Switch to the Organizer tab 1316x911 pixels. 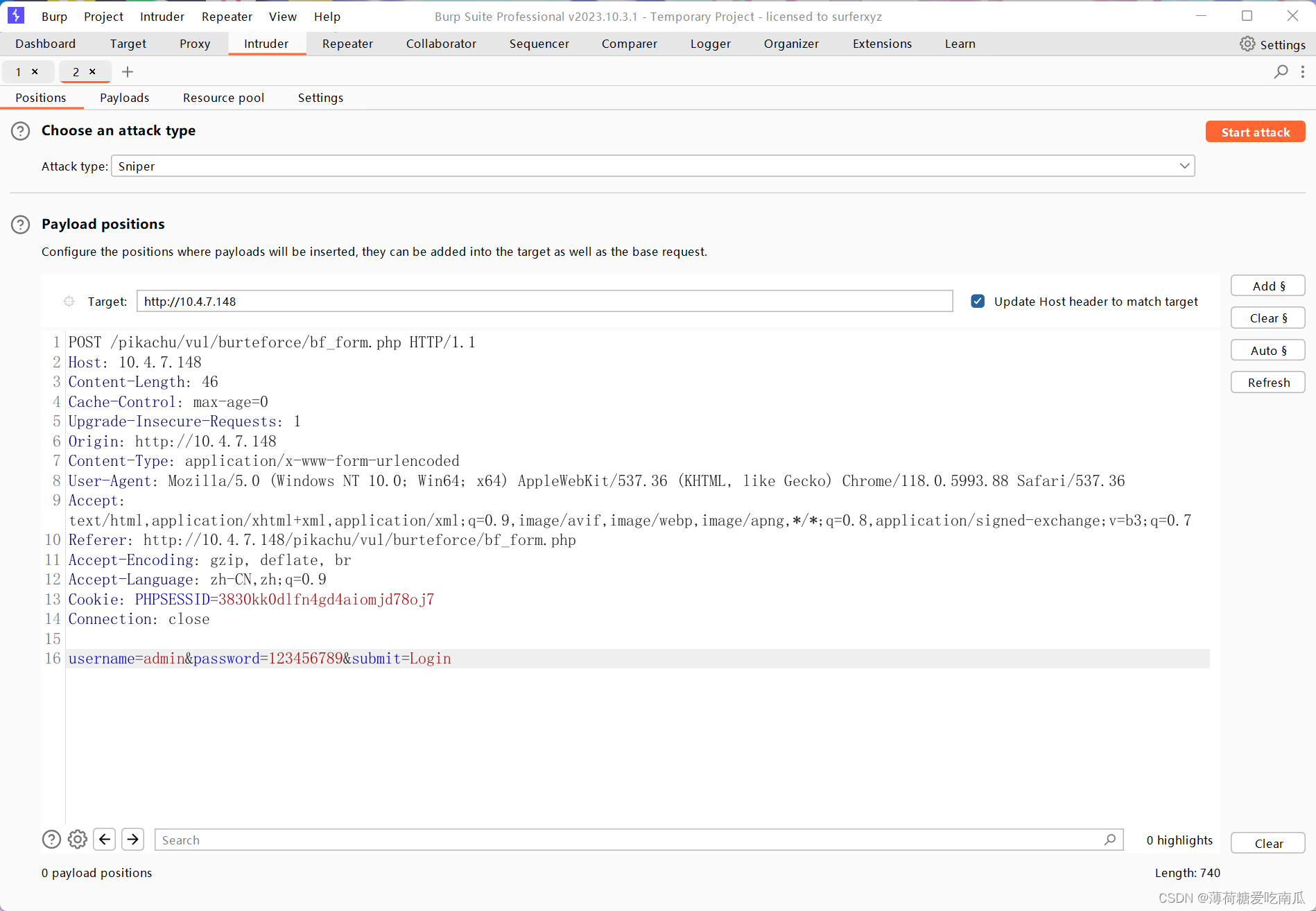791,44
